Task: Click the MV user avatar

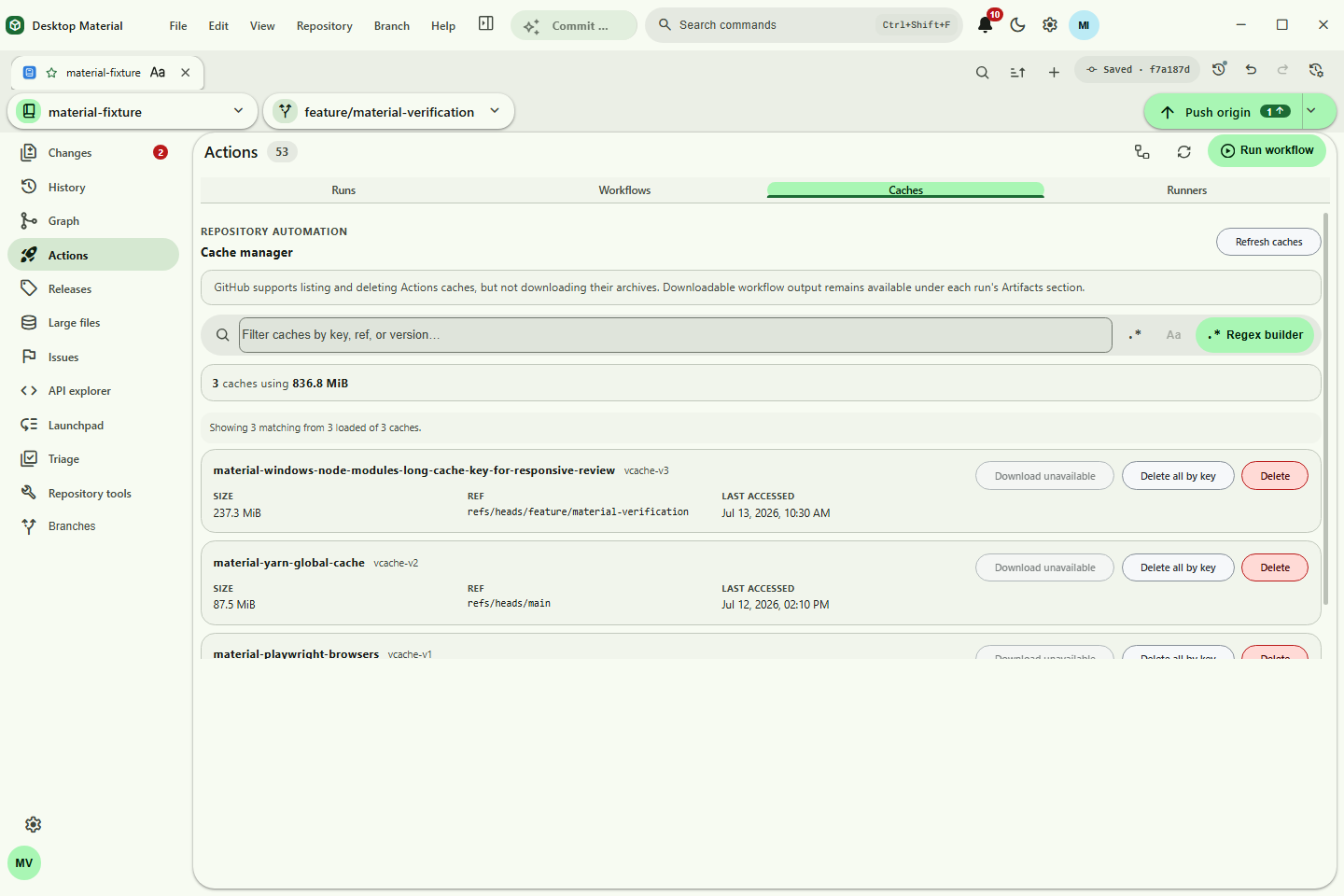Action: coord(24,863)
